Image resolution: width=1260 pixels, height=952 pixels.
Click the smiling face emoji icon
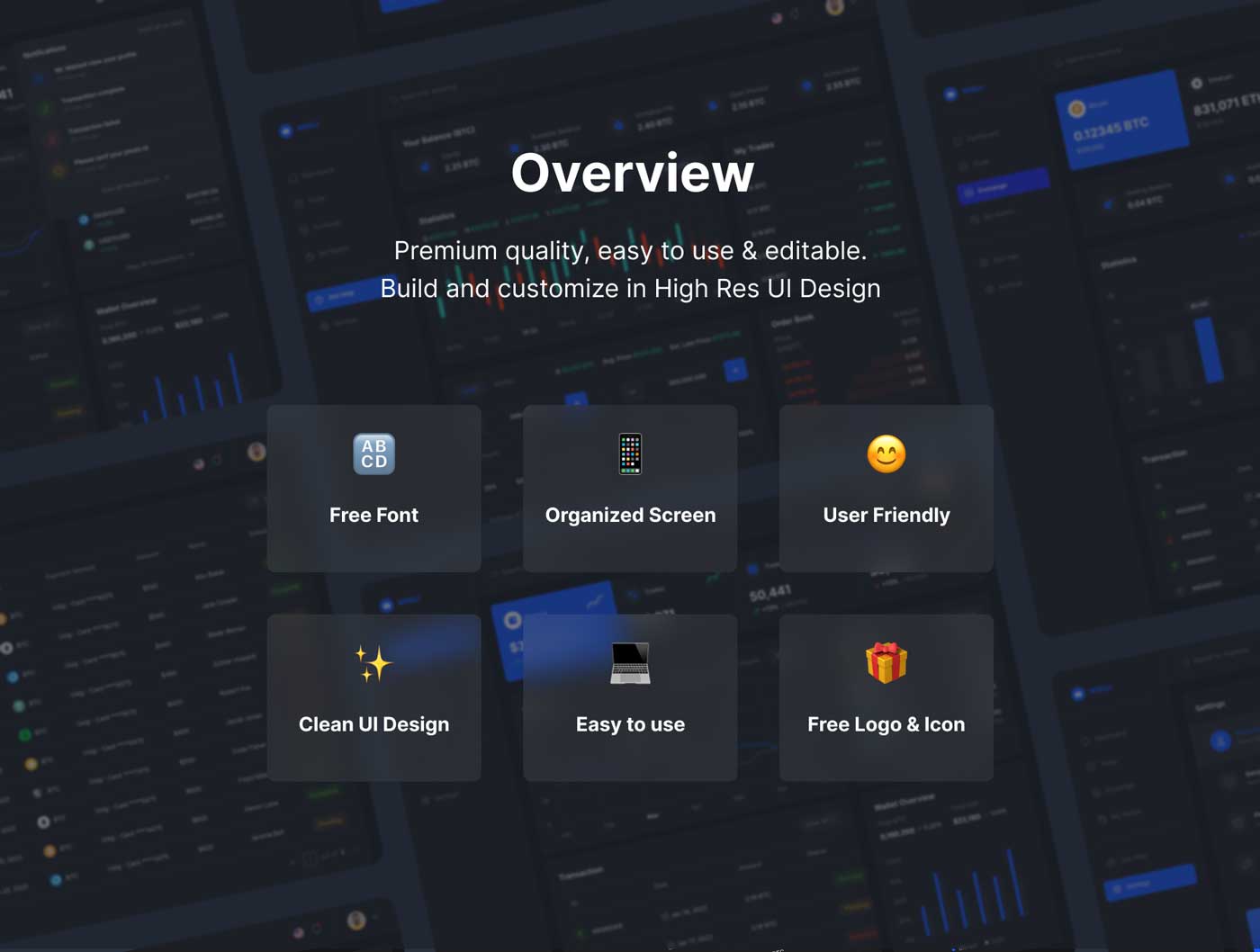pyautogui.click(x=886, y=454)
